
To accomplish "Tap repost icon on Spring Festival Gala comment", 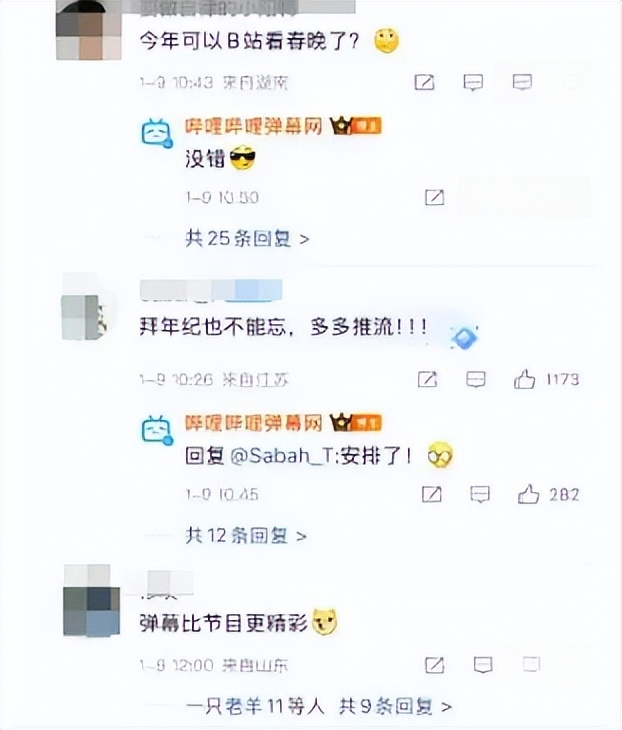I will pyautogui.click(x=424, y=82).
